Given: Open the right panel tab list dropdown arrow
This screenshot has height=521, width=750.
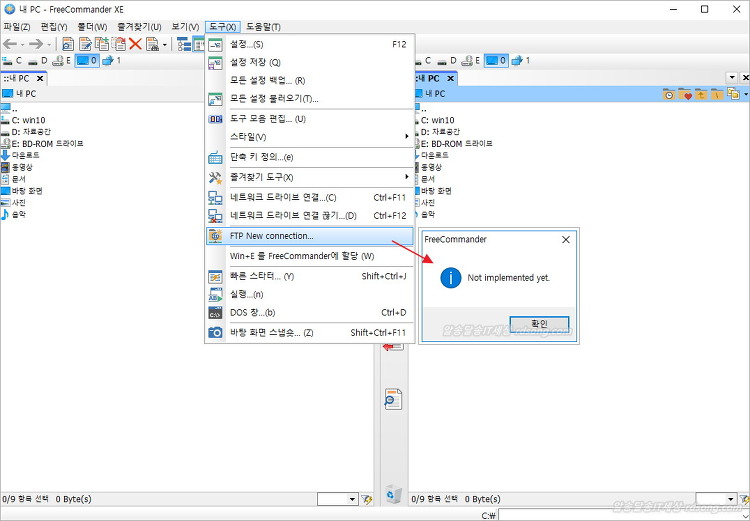Looking at the screenshot, I should [732, 78].
